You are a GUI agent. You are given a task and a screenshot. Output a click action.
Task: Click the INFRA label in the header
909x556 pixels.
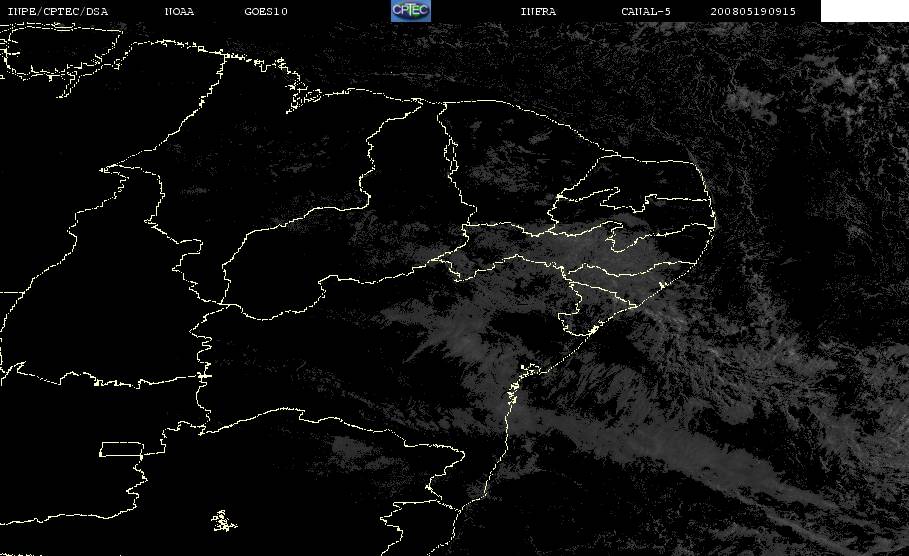click(x=538, y=12)
